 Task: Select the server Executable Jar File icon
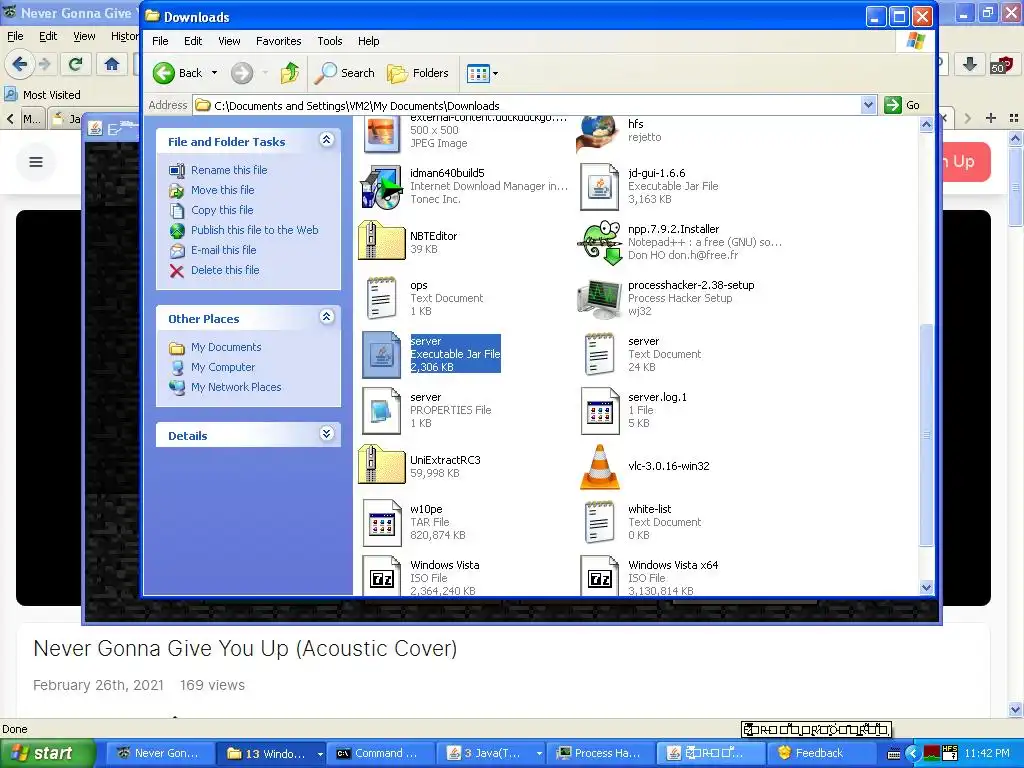[x=381, y=355]
